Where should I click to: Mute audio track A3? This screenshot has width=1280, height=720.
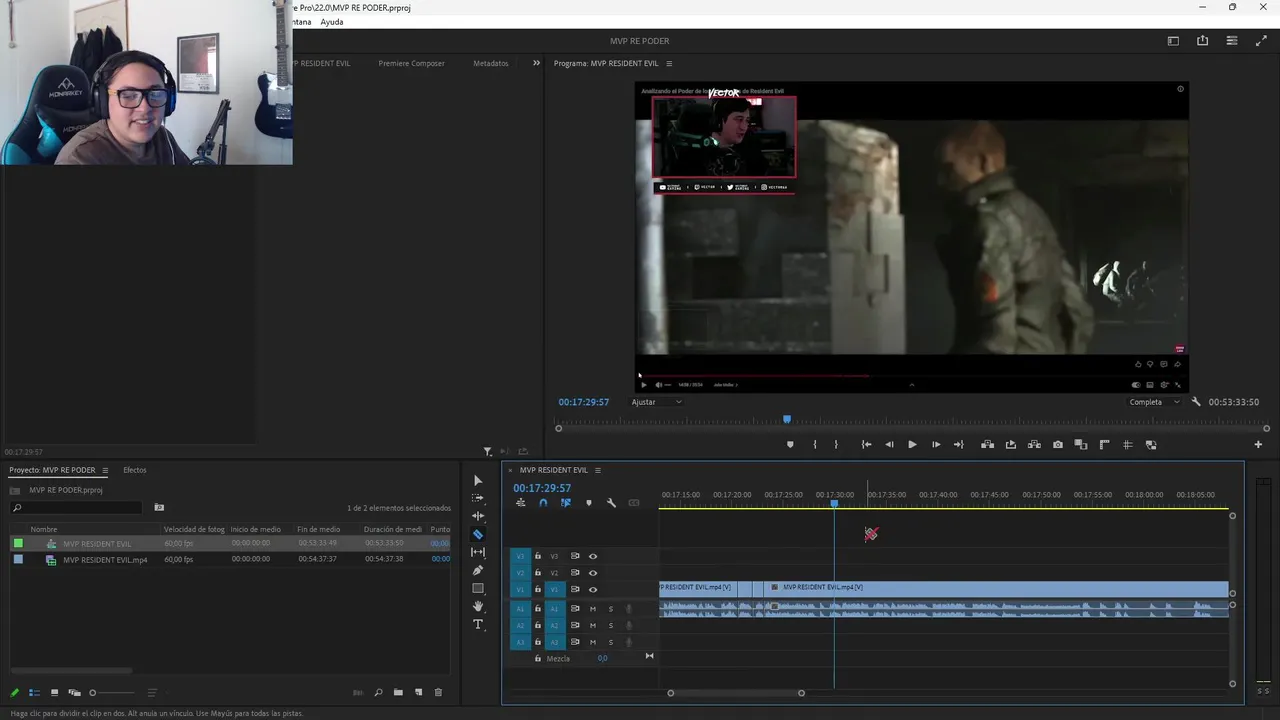593,642
